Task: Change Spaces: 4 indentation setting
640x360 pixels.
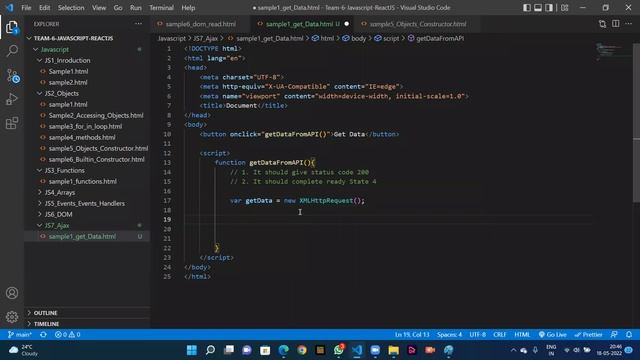Action: [x=449, y=335]
